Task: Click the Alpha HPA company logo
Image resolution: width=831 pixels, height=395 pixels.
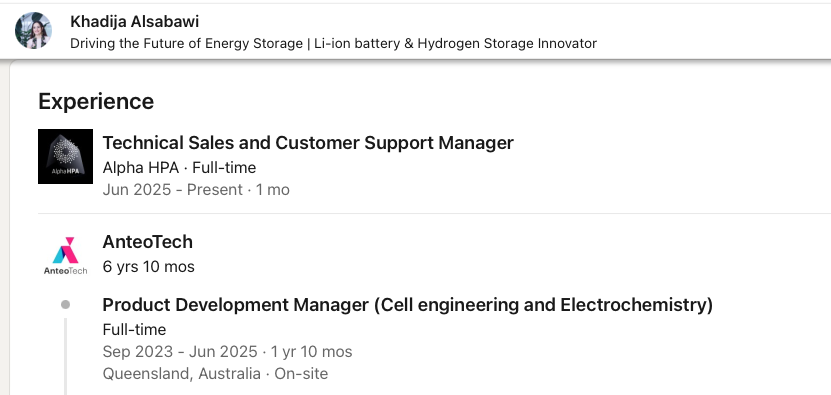Action: tap(66, 156)
